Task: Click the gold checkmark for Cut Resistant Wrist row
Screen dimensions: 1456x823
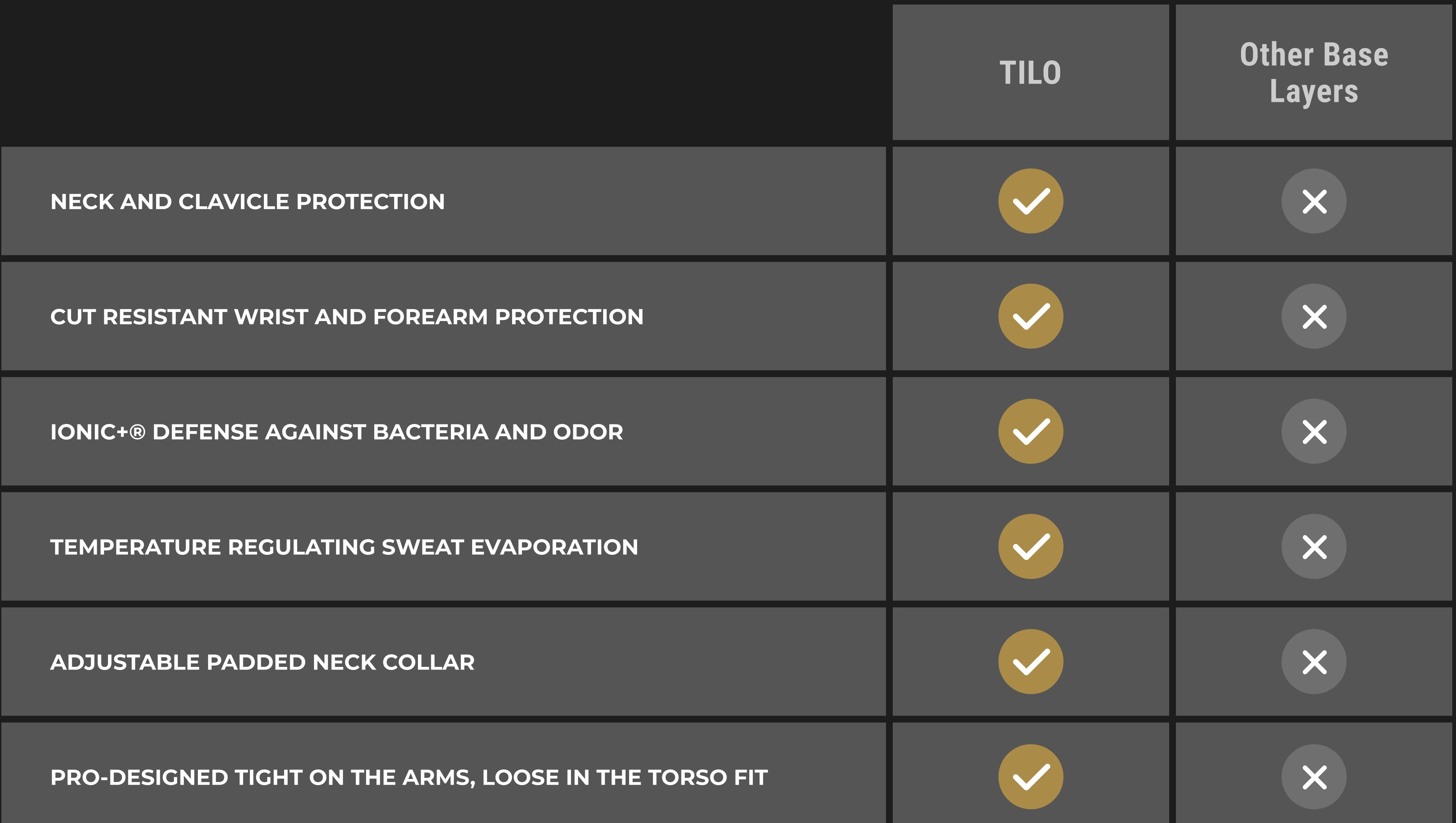Action: [1030, 317]
